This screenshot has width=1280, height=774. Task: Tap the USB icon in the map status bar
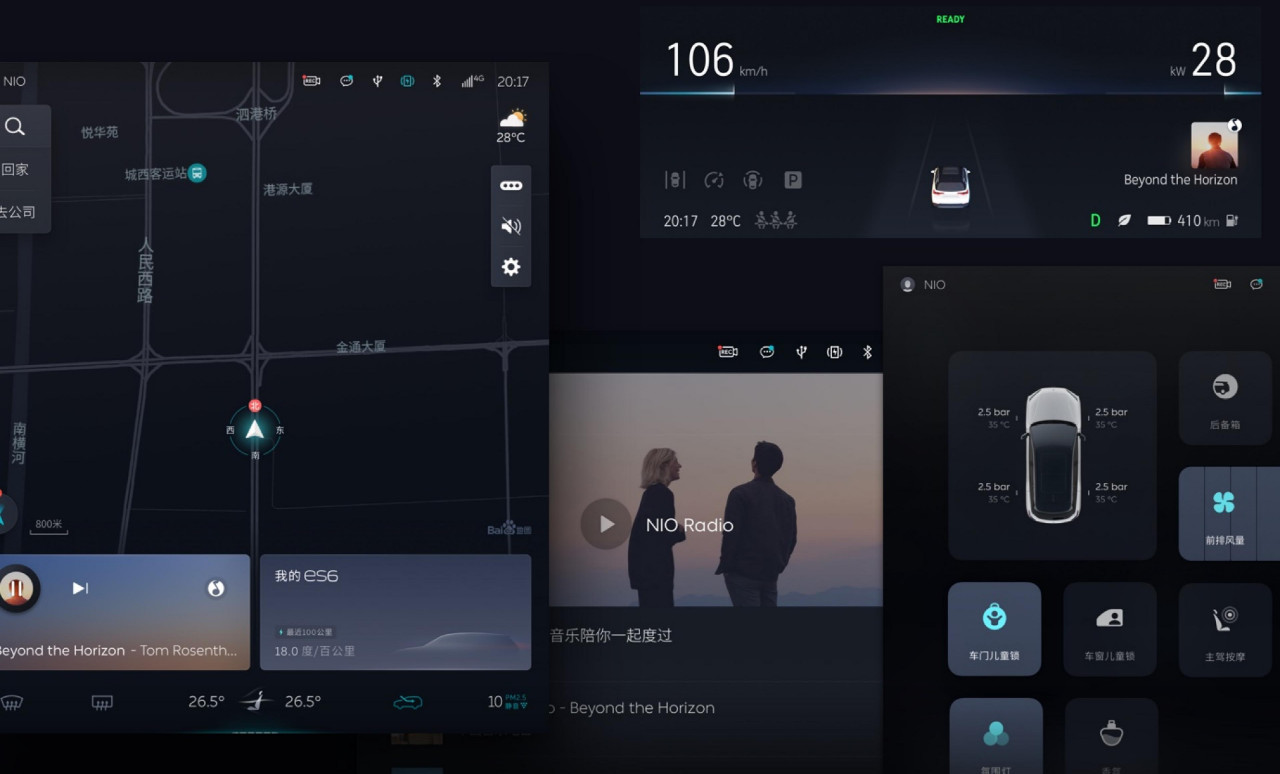pos(377,81)
